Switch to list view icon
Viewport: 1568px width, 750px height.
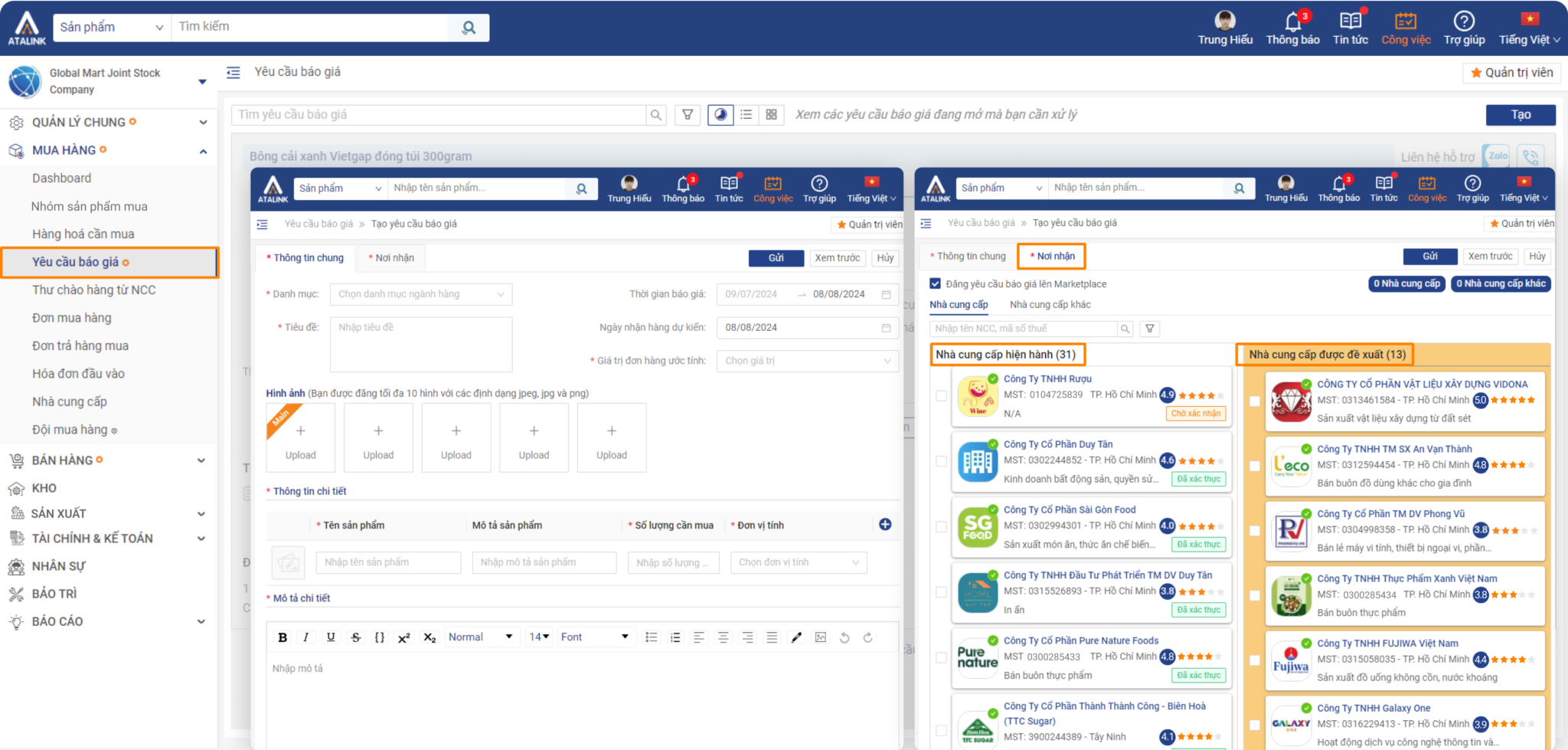coord(746,115)
